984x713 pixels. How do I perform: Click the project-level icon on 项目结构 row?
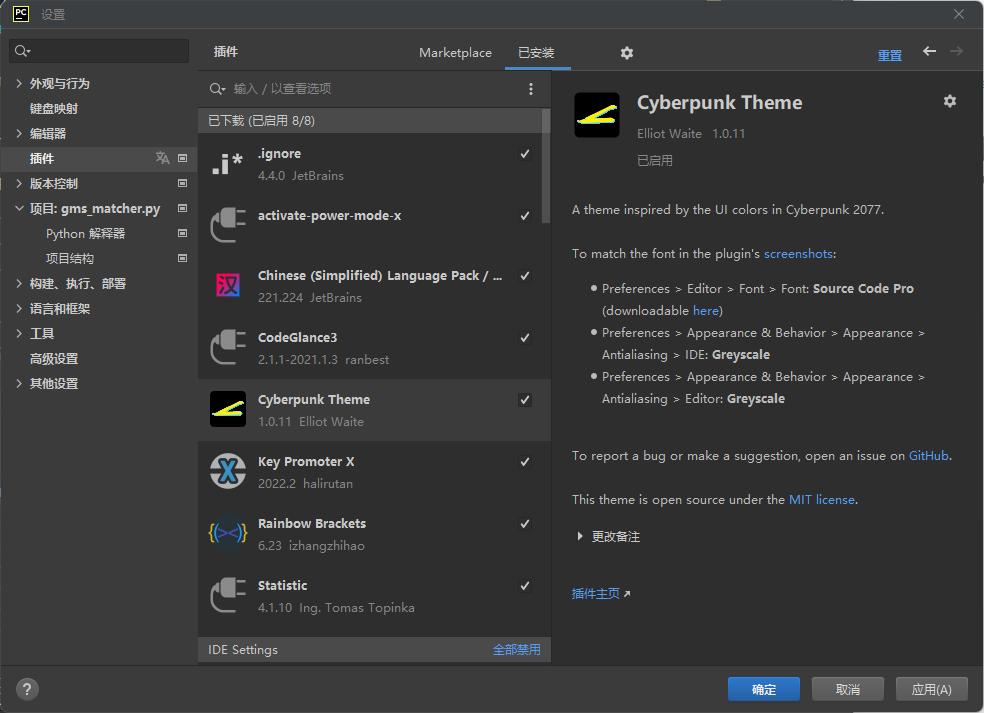(183, 259)
